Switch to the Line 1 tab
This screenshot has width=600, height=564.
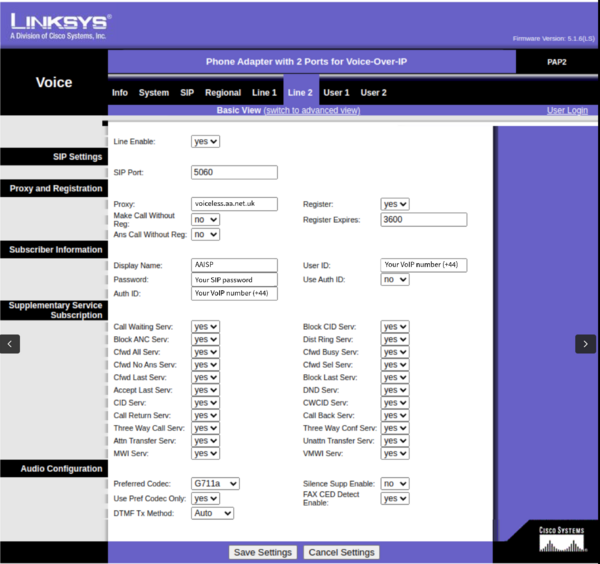[x=264, y=93]
